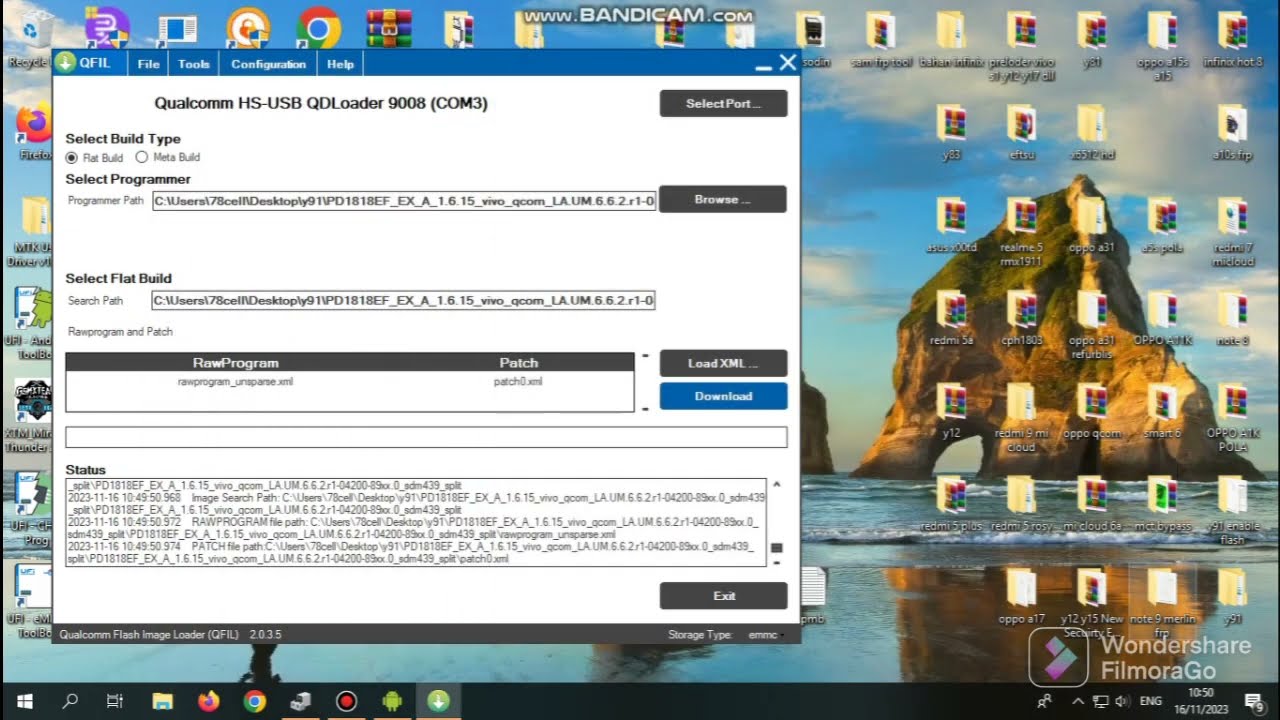This screenshot has width=1280, height=720.
Task: Open the redmi 9 mi cloud folder
Action: pos(1021,418)
